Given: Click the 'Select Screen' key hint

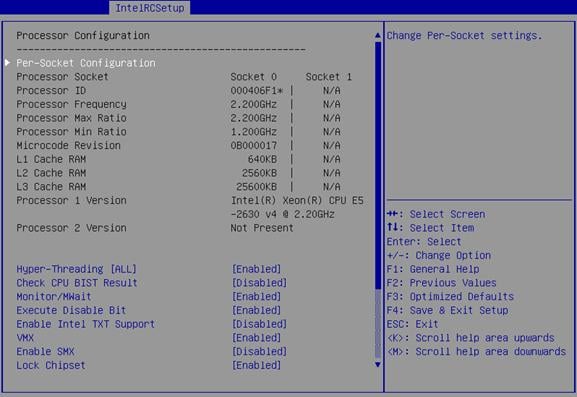Looking at the screenshot, I should (436, 214).
